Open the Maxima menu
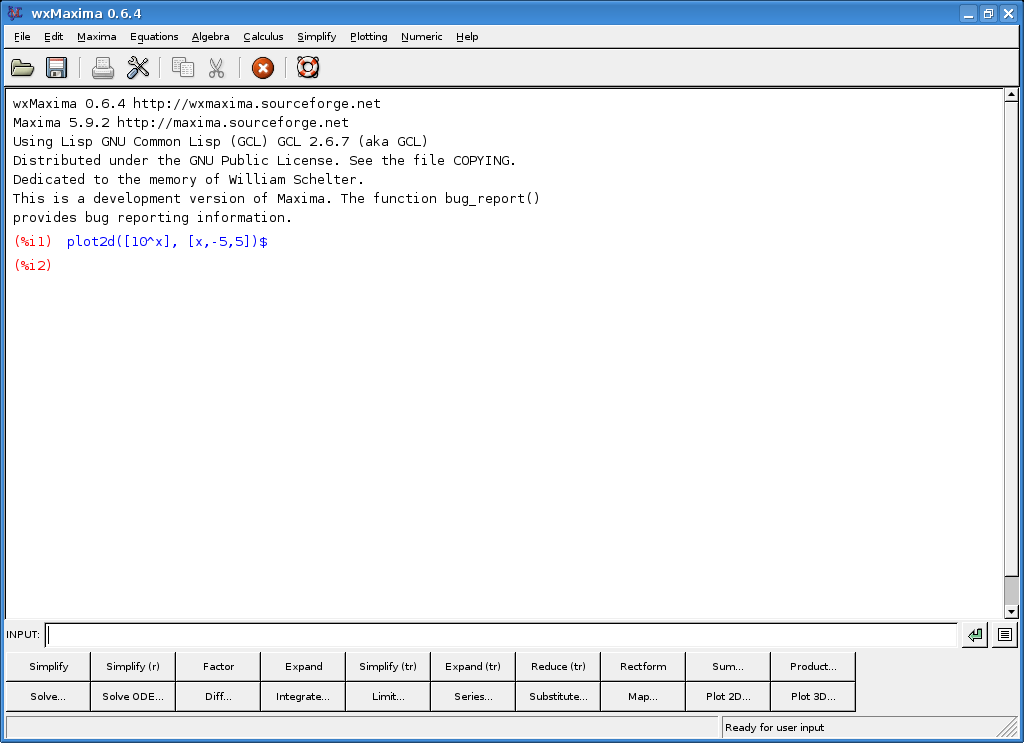Image resolution: width=1024 pixels, height=743 pixels. 97,37
